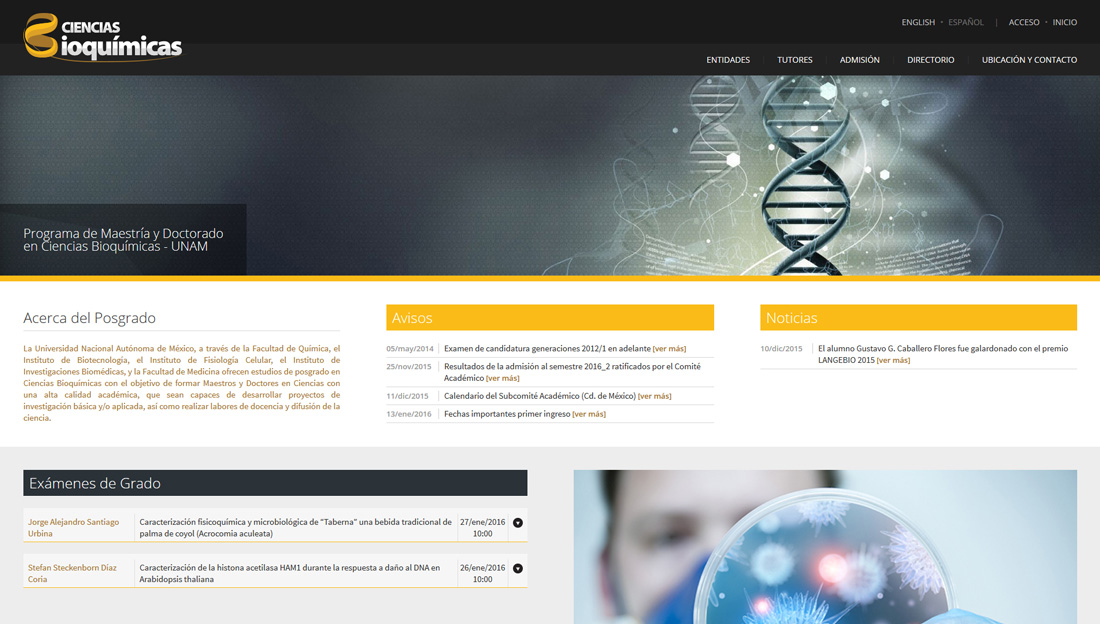
Task: Open the Directorio menu
Action: click(930, 60)
